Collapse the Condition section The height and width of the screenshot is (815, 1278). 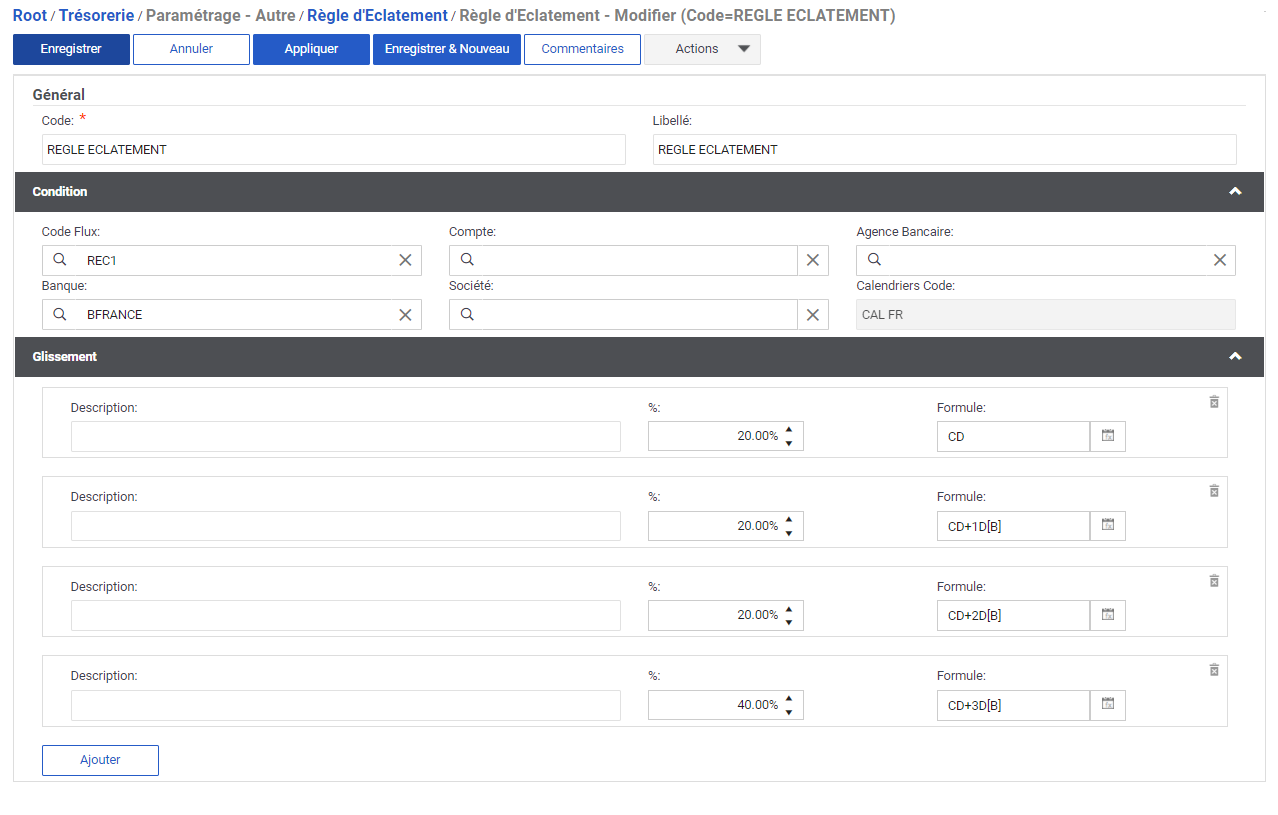[1235, 192]
